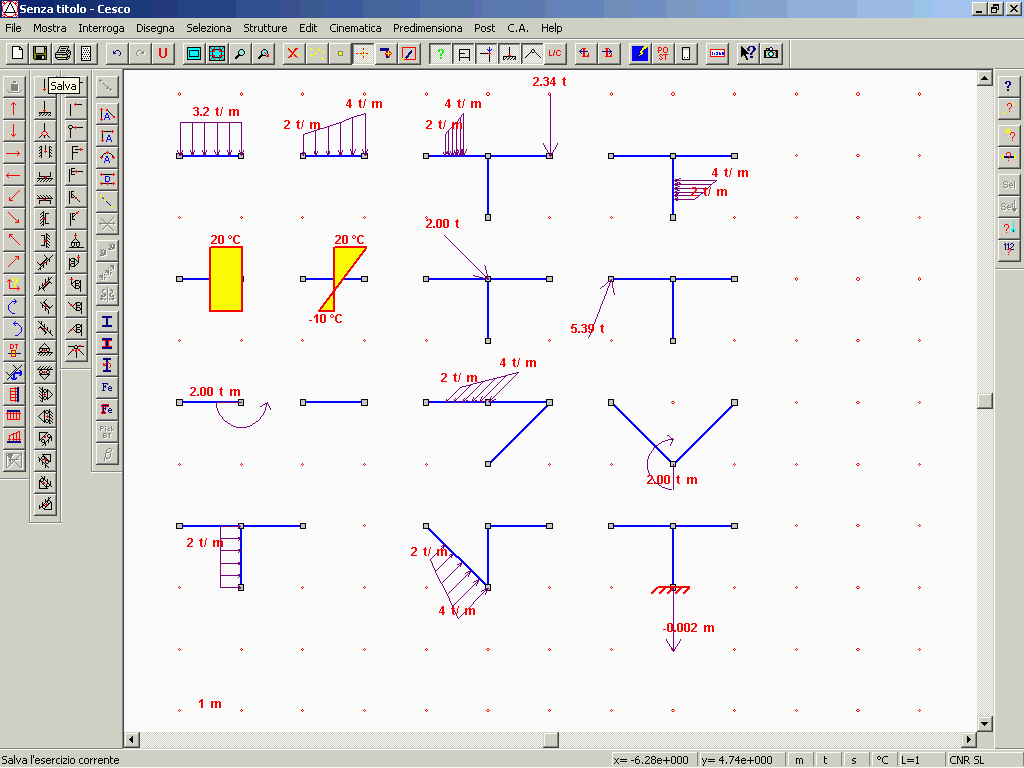Click the Print toolbar icon
This screenshot has height=768, width=1024.
tap(63, 53)
